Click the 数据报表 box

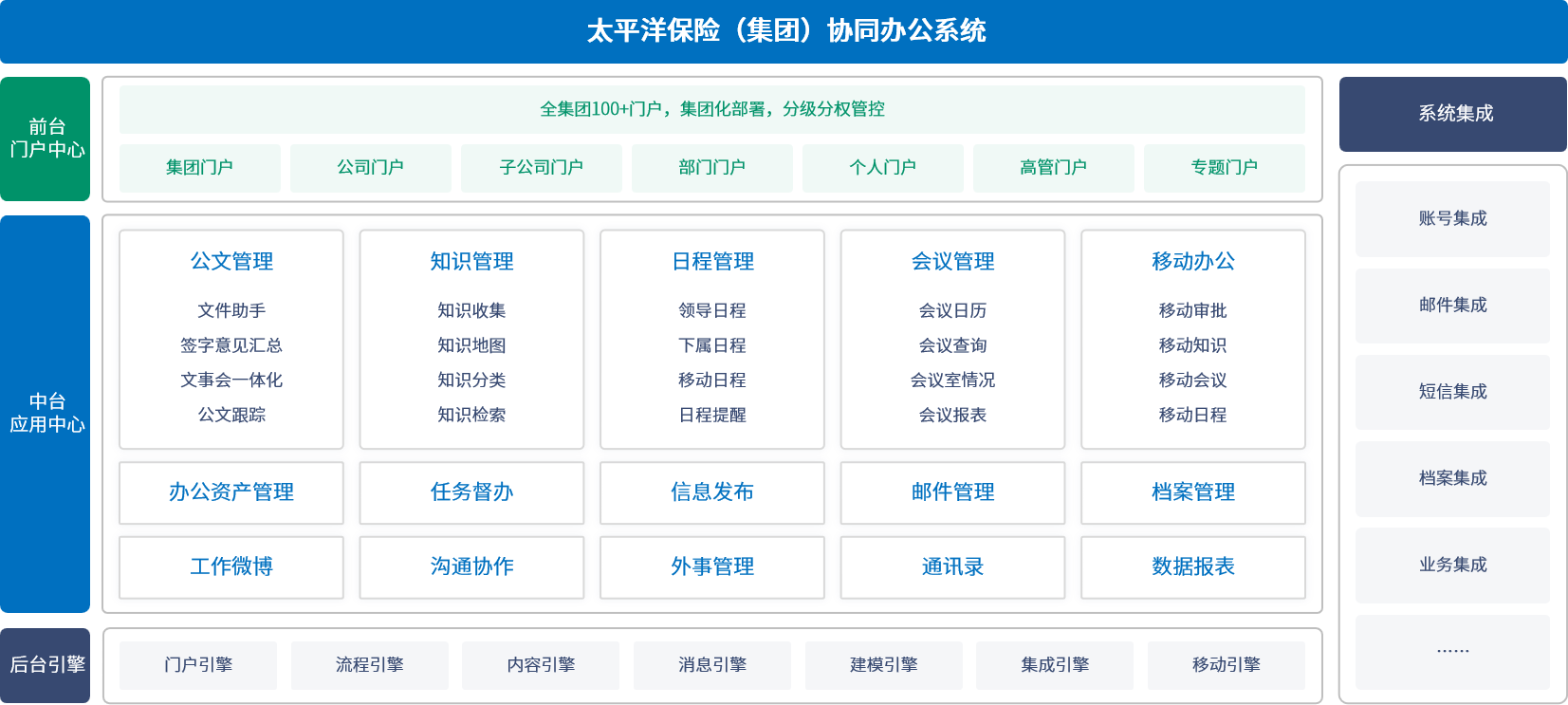click(x=1193, y=567)
